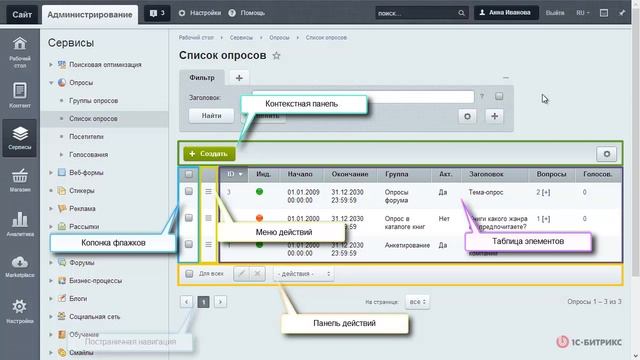
Task: Click the help question mark near Заголовок
Action: 482,97
